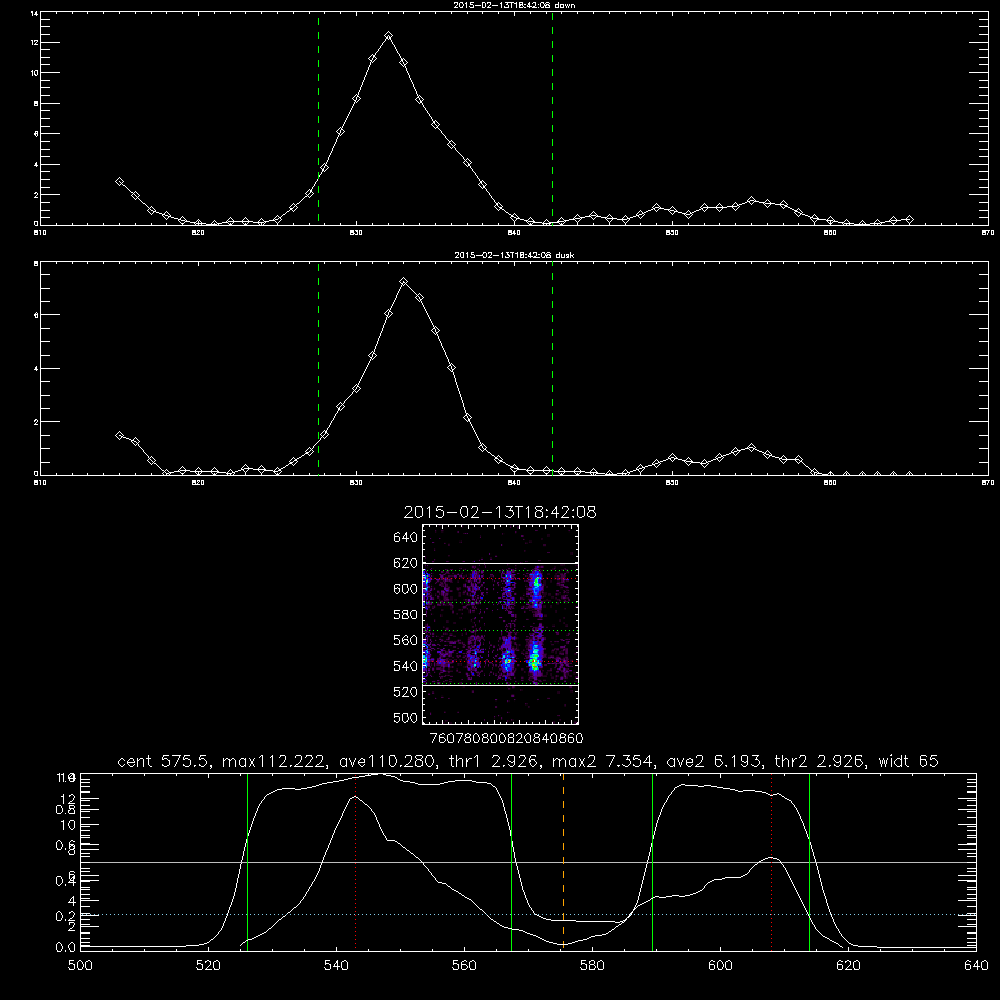Click the x-axis label 500 of the bottom plot

[80, 966]
